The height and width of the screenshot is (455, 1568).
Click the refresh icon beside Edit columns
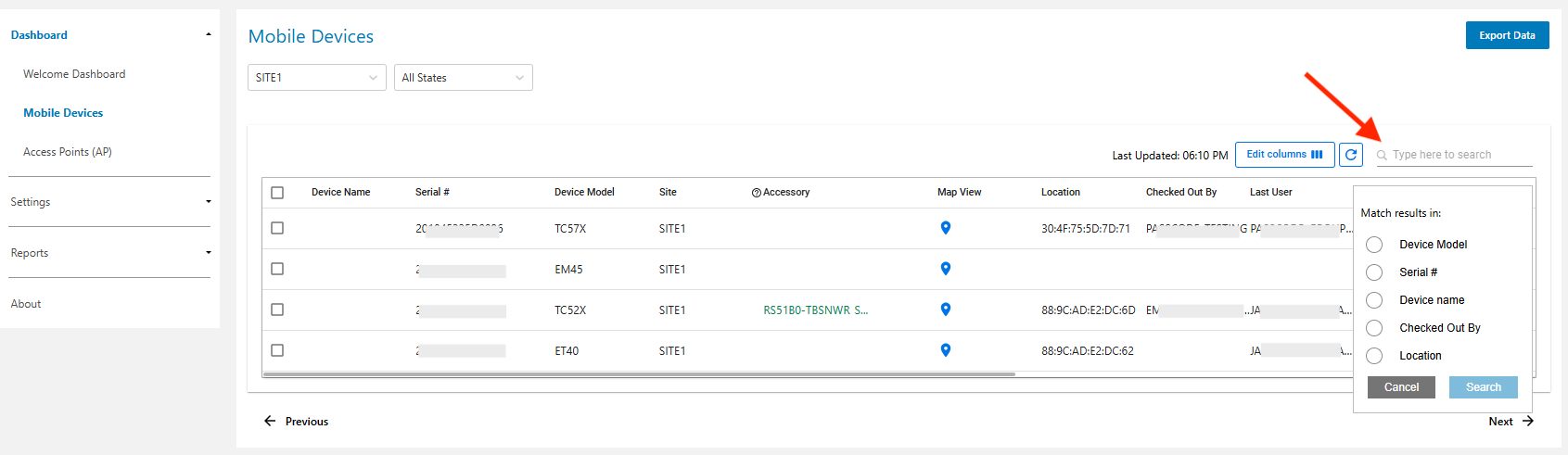1351,155
